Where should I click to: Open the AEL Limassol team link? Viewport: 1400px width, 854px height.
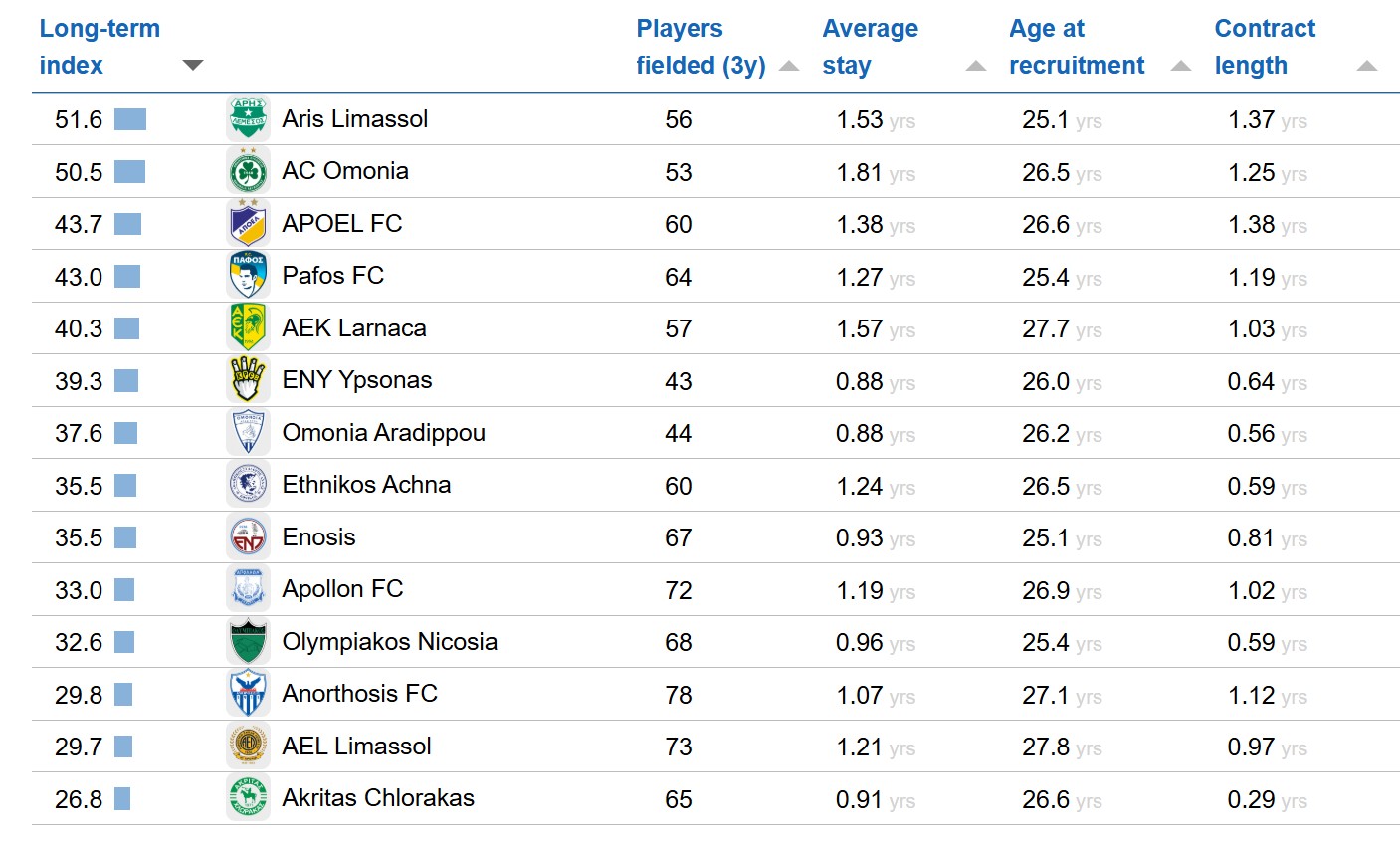click(356, 747)
